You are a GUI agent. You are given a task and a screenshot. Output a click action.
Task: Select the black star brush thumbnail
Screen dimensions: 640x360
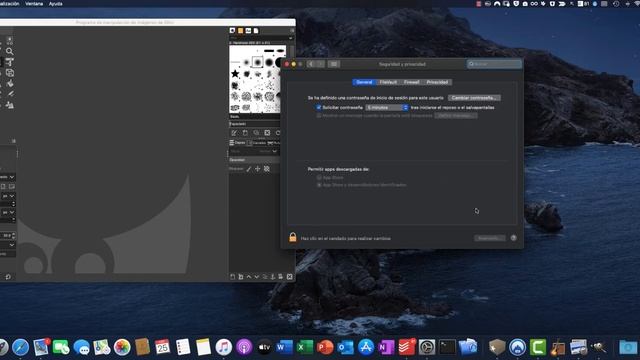(x=235, y=74)
